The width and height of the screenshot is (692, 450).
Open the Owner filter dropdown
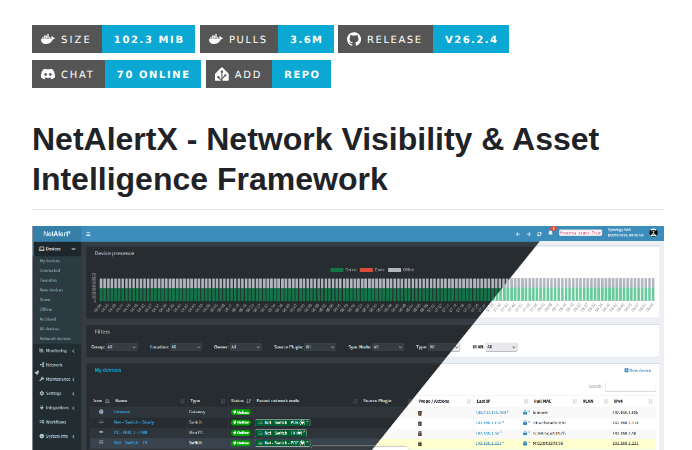246,347
